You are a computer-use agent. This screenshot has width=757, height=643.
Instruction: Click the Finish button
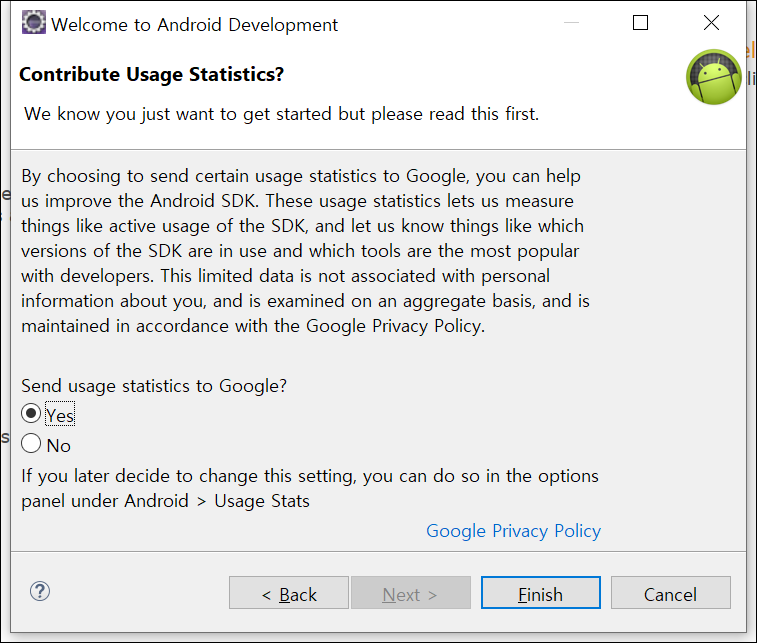pyautogui.click(x=541, y=592)
